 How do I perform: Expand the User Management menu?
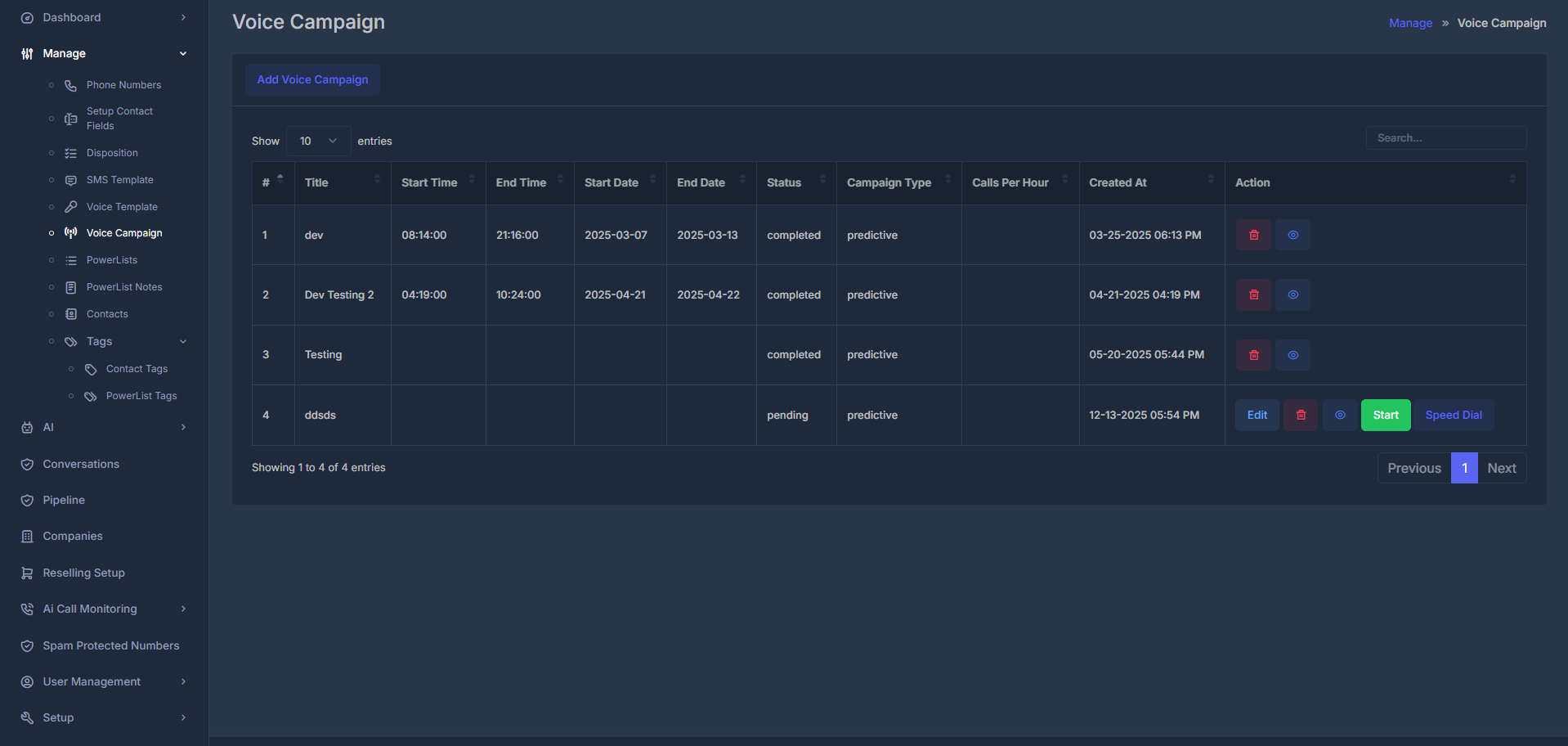pyautogui.click(x=183, y=681)
